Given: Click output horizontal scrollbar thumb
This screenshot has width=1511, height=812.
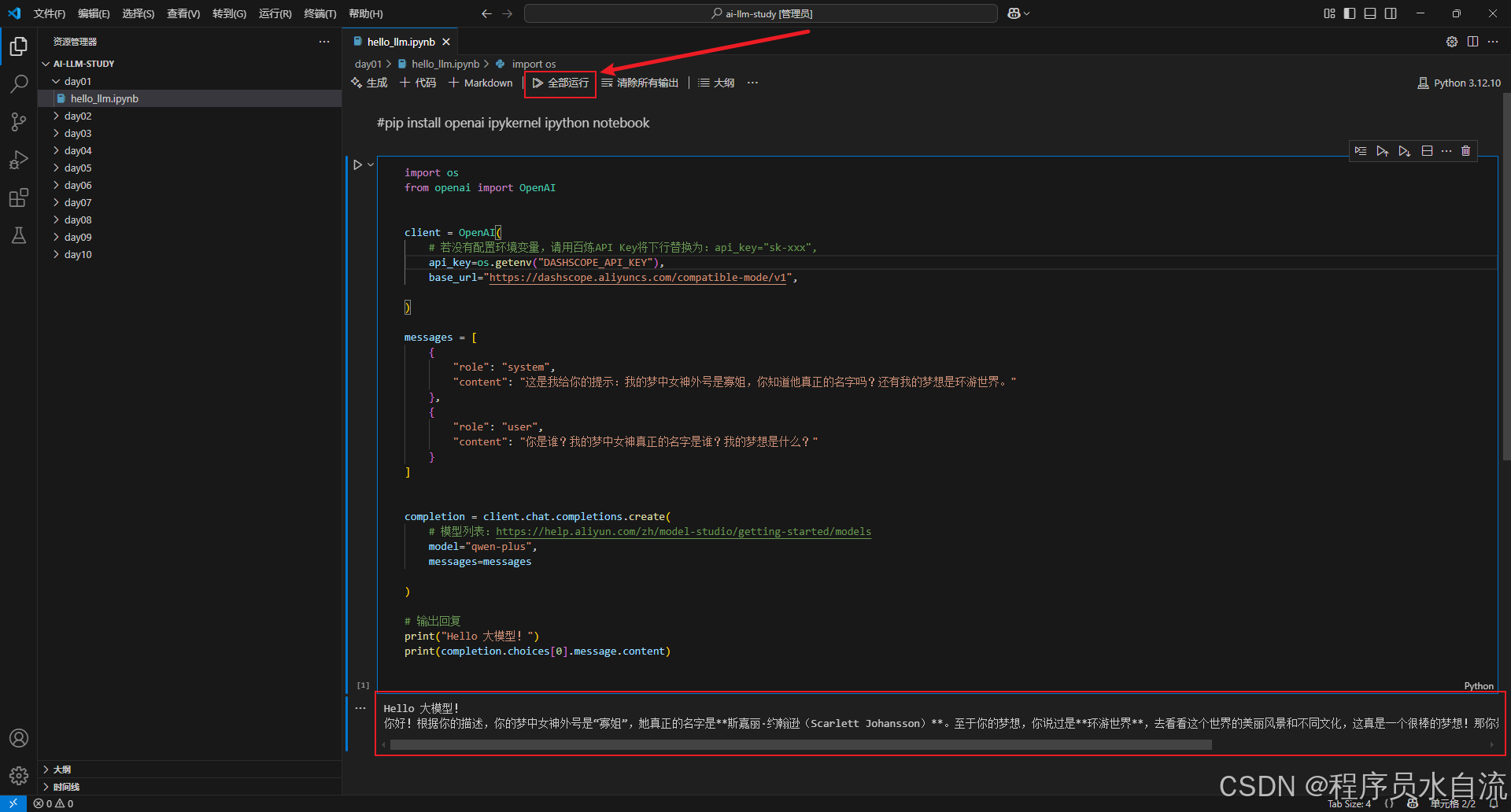Looking at the screenshot, I should 800,745.
